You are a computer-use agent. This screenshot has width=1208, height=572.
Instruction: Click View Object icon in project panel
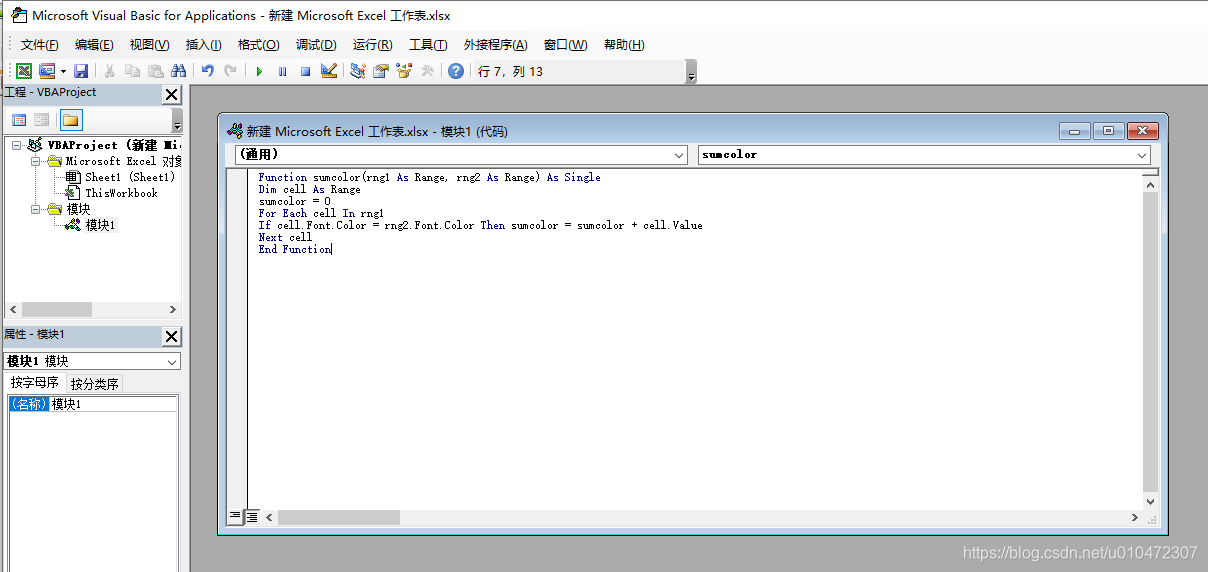click(x=41, y=120)
